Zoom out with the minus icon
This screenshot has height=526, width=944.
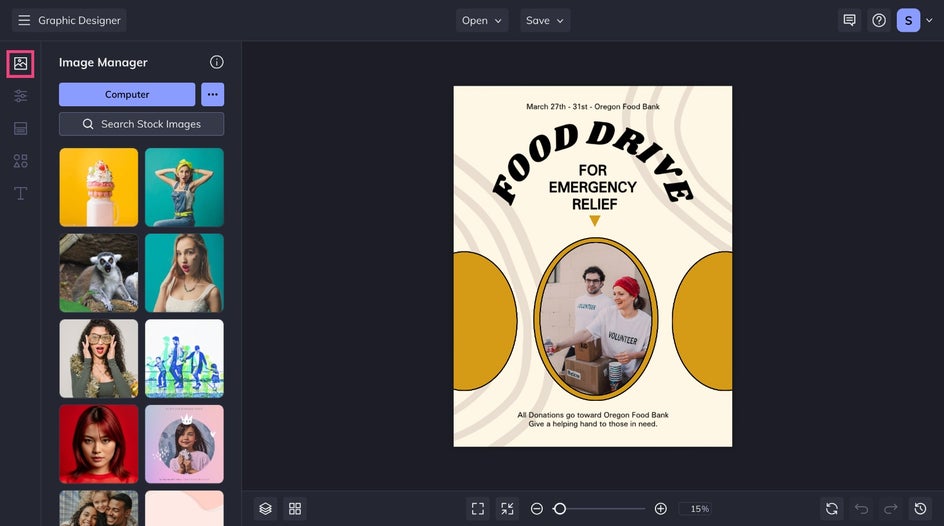click(537, 509)
